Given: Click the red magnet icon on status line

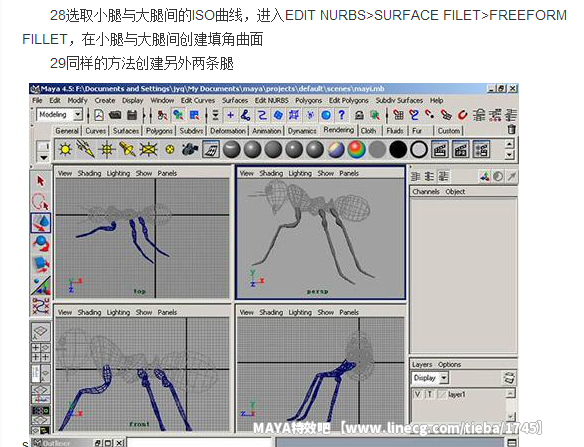Looking at the screenshot, I should click(x=462, y=115).
